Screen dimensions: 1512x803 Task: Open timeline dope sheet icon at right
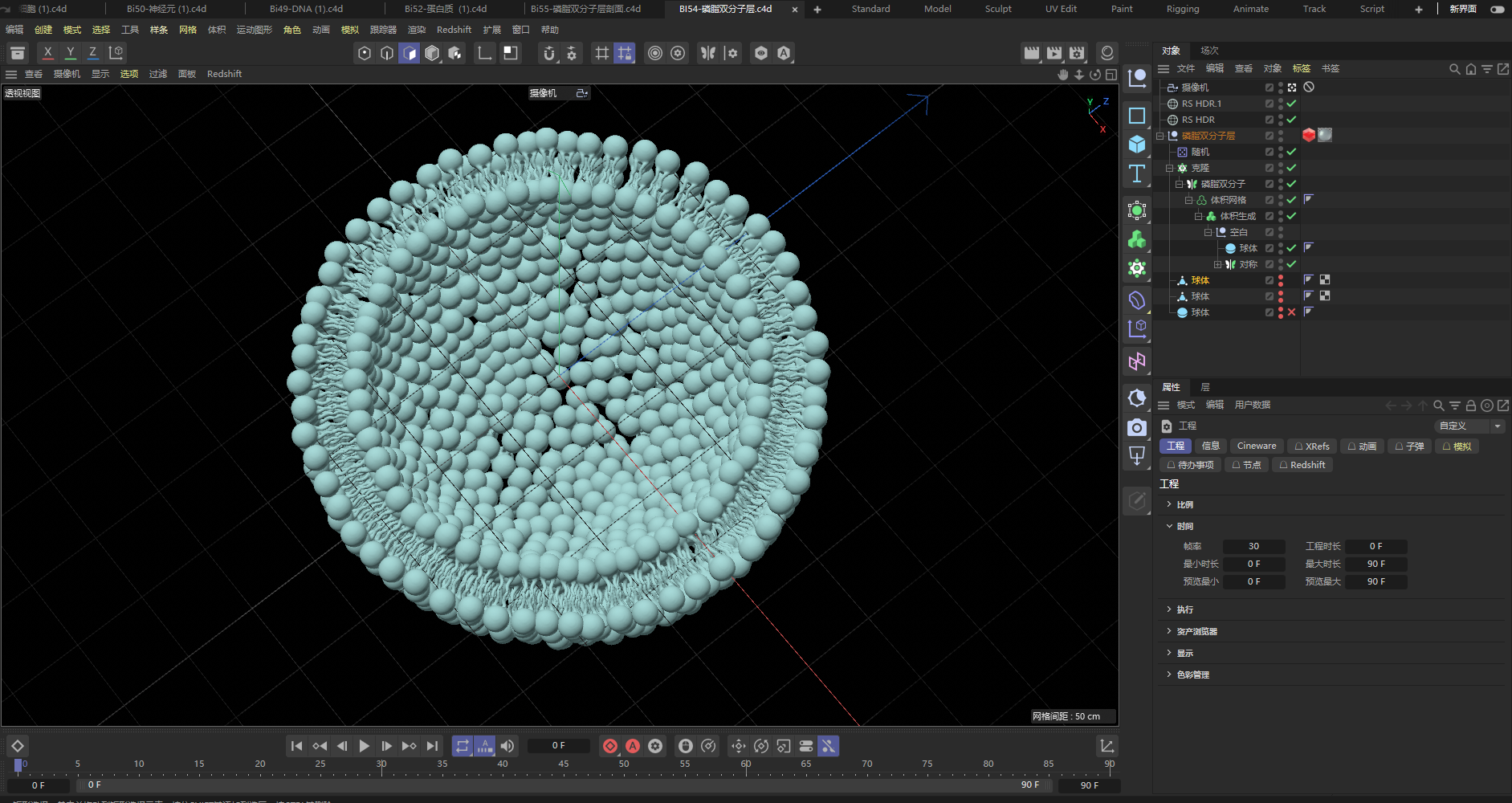coord(1106,746)
